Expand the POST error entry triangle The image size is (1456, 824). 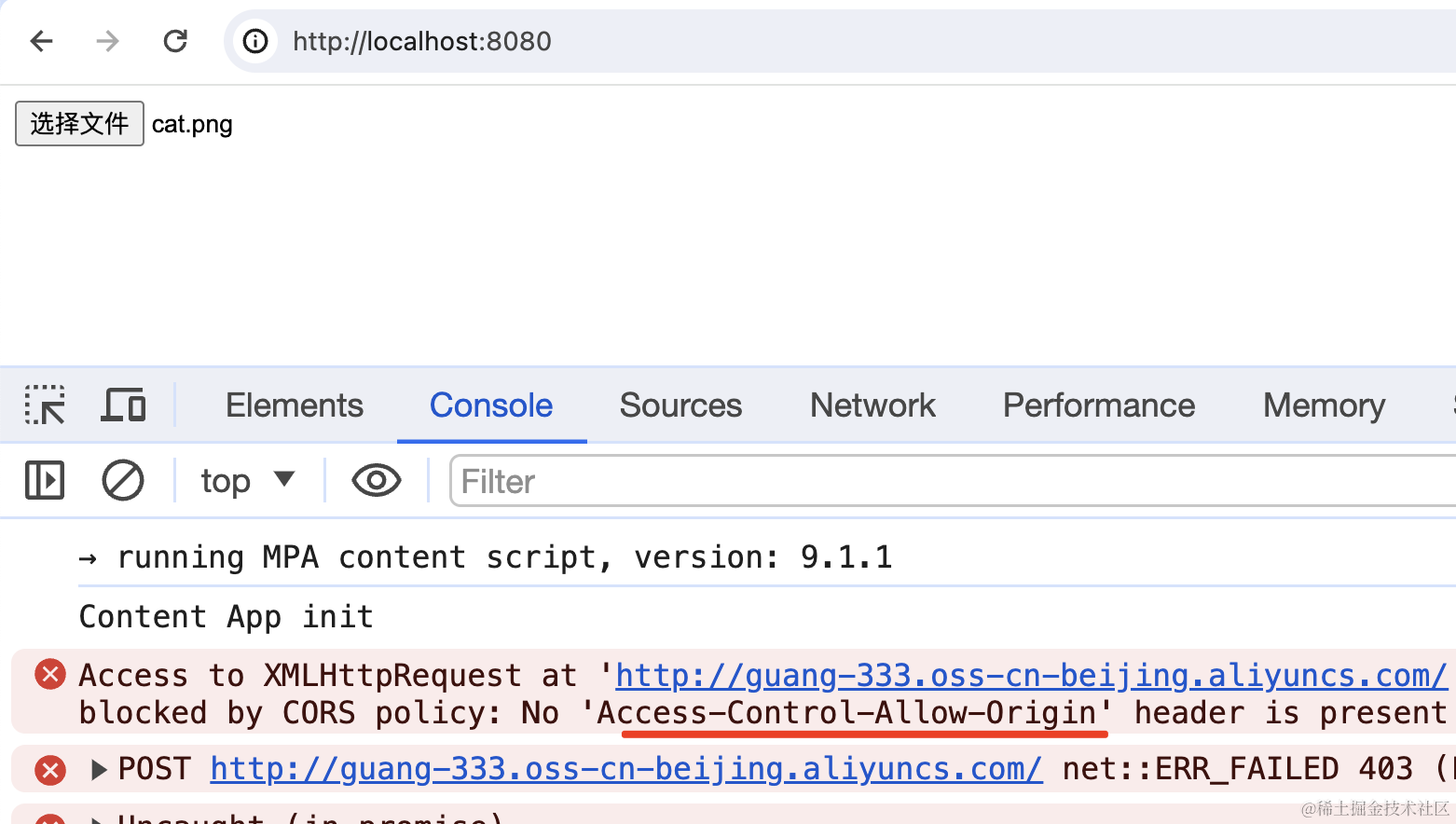coord(99,770)
